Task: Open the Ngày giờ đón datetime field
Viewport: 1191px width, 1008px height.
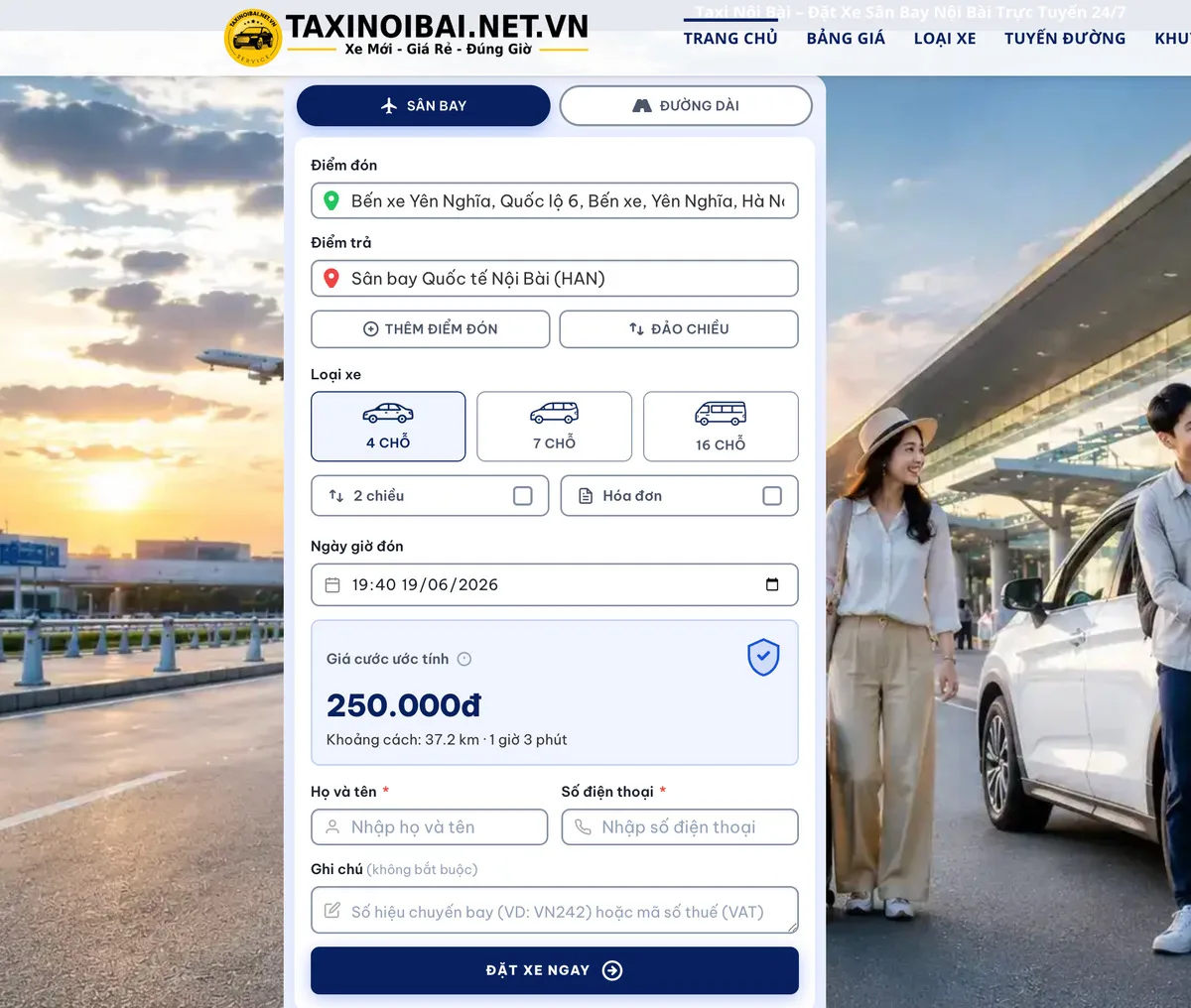Action: coord(555,584)
